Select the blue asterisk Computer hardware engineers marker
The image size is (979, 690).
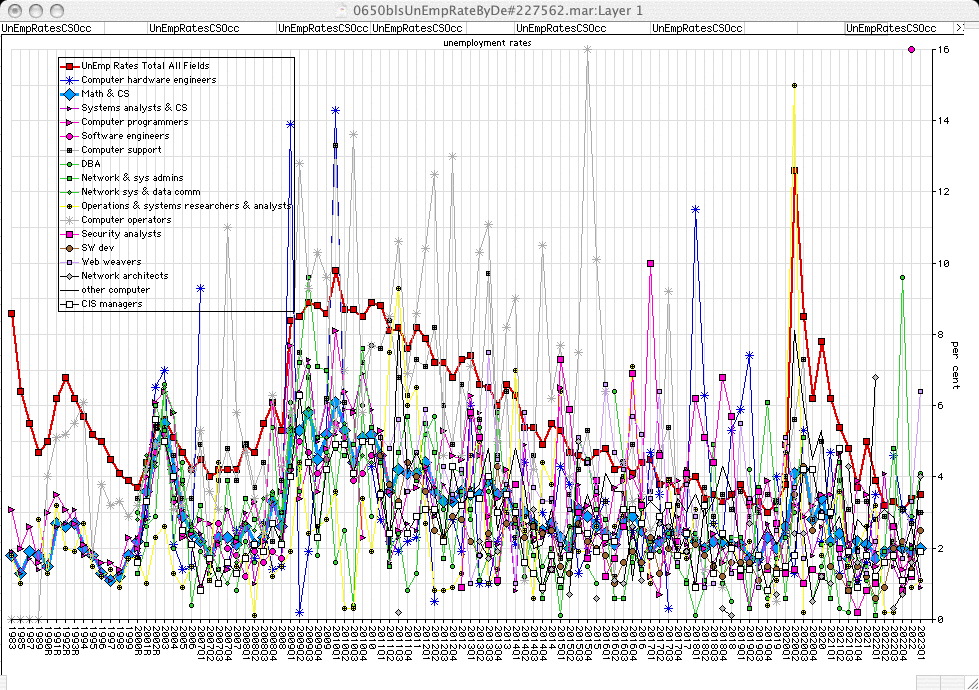coord(69,80)
